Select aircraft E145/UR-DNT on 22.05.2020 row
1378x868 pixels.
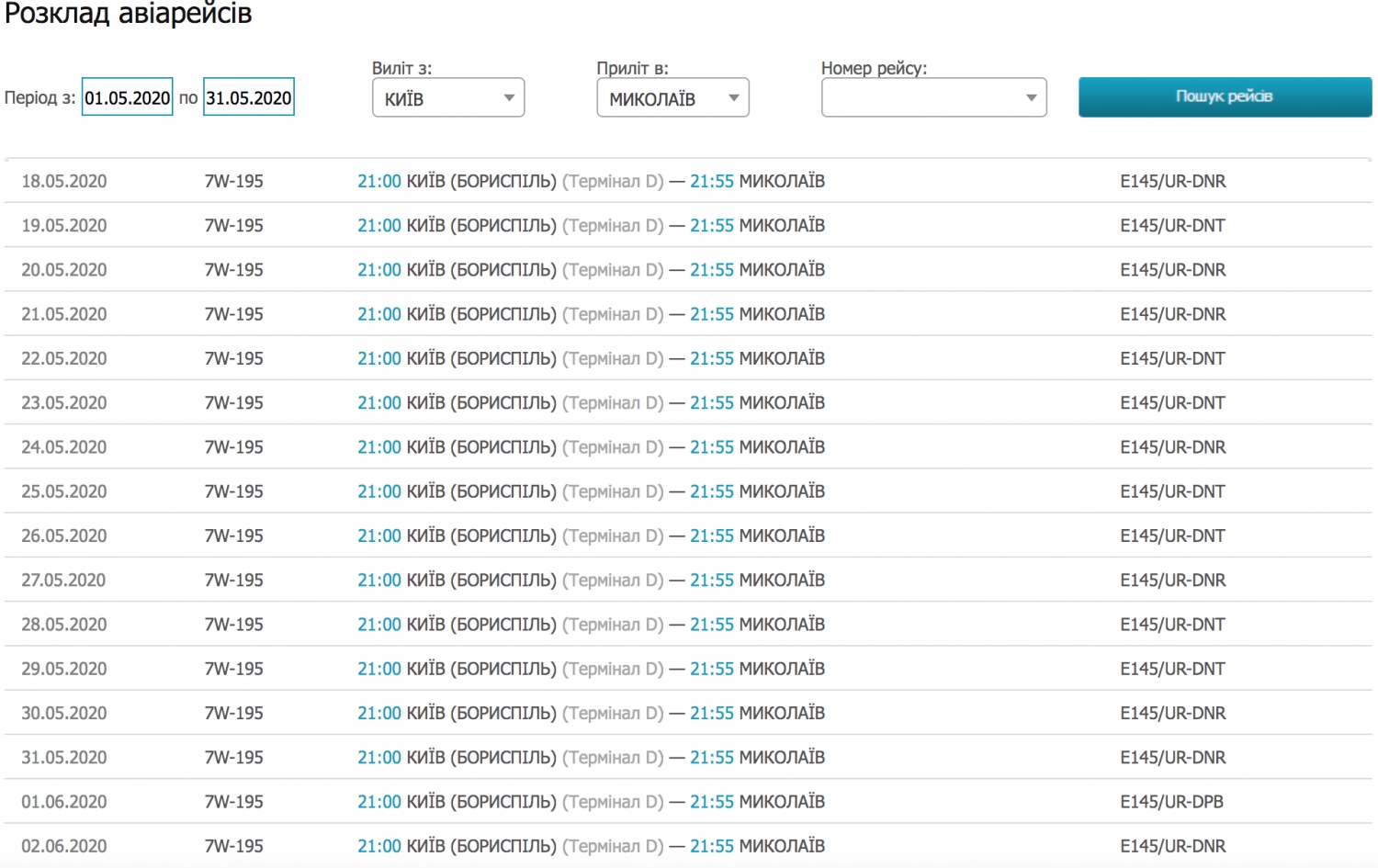coord(1172,359)
